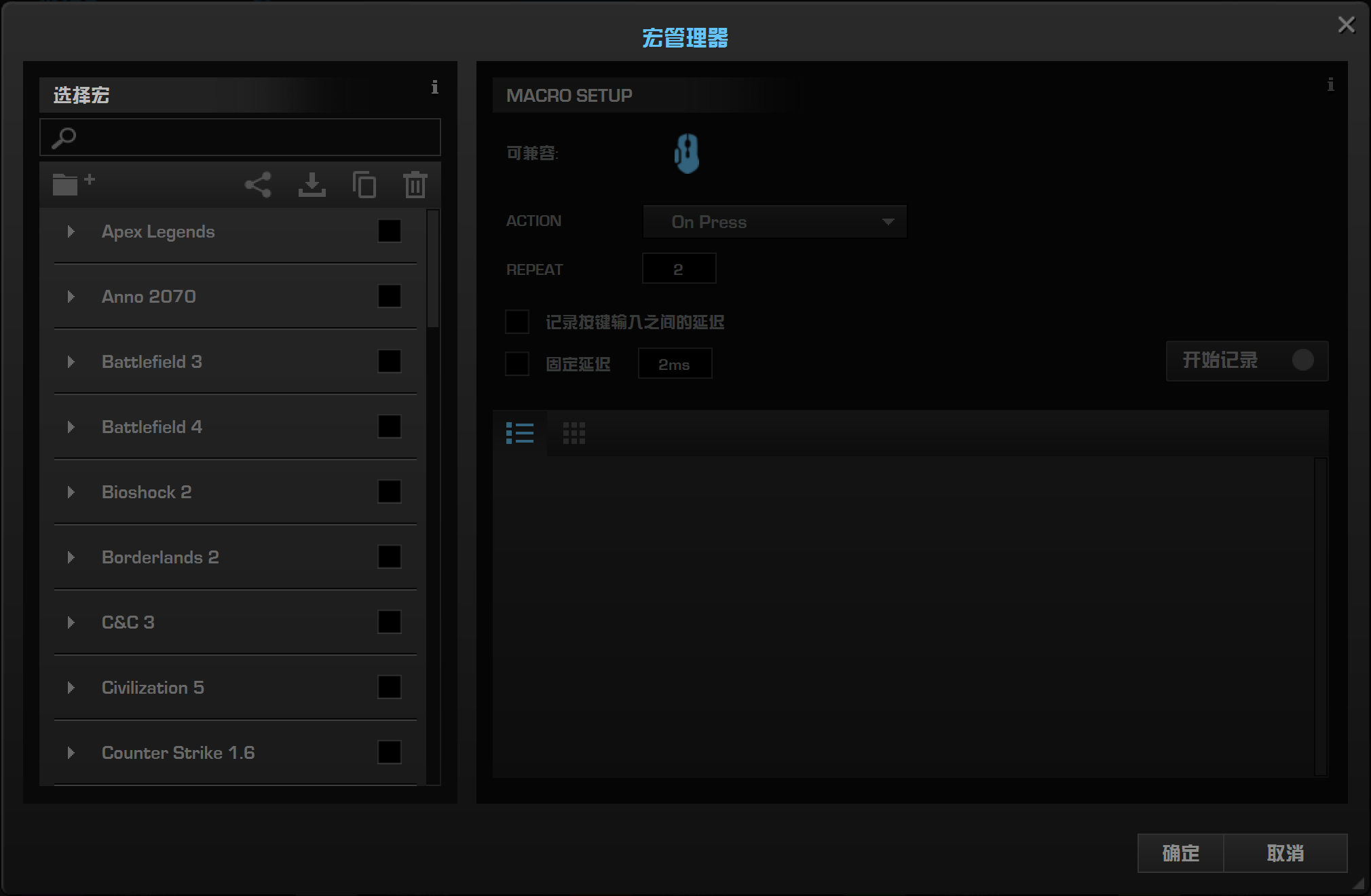Click the 确定 confirm button
The image size is (1371, 896).
point(1181,853)
